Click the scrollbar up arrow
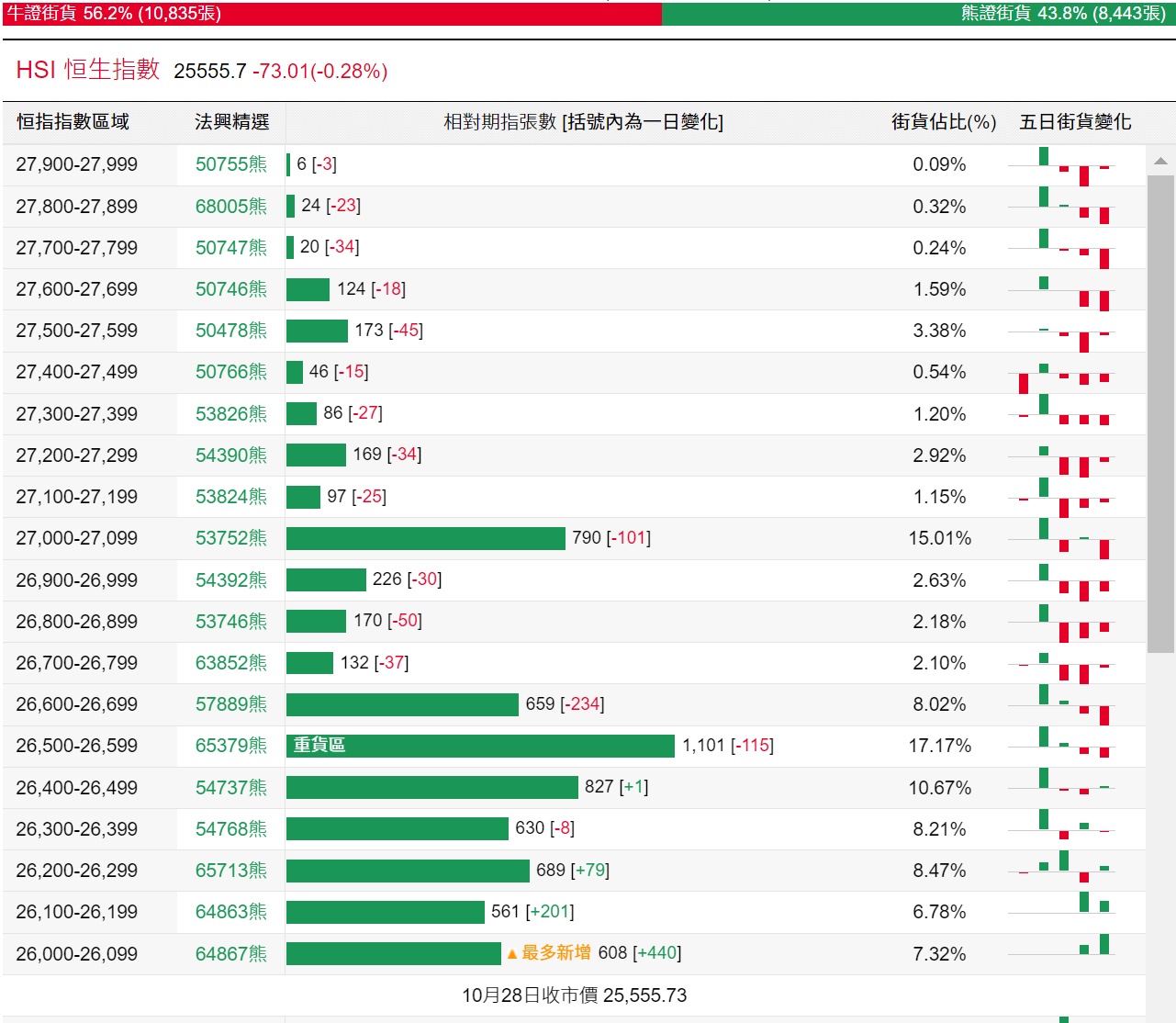The image size is (1176, 1023). [x=1160, y=161]
